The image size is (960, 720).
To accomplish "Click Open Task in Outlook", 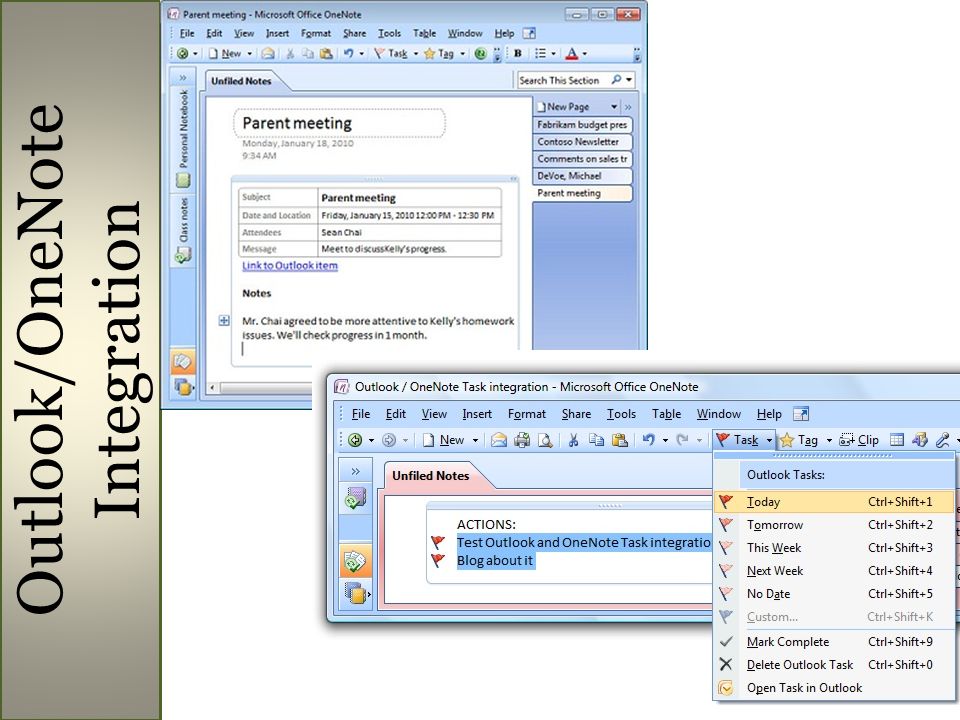I will pos(834,688).
